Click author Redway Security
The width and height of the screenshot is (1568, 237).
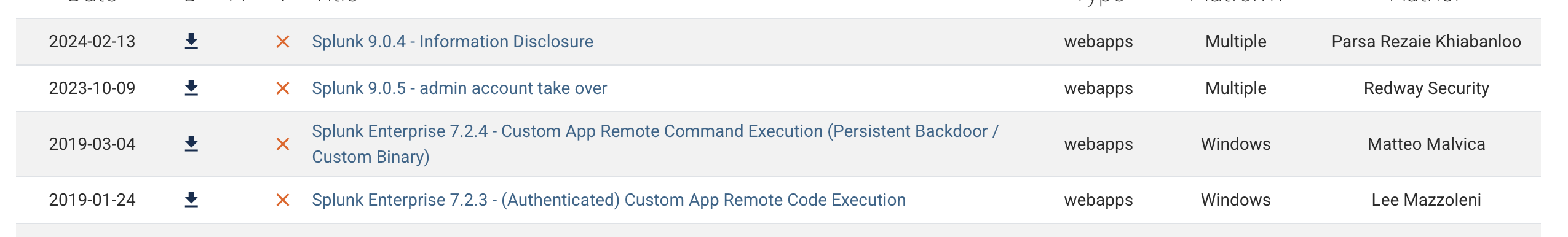pyautogui.click(x=1426, y=88)
